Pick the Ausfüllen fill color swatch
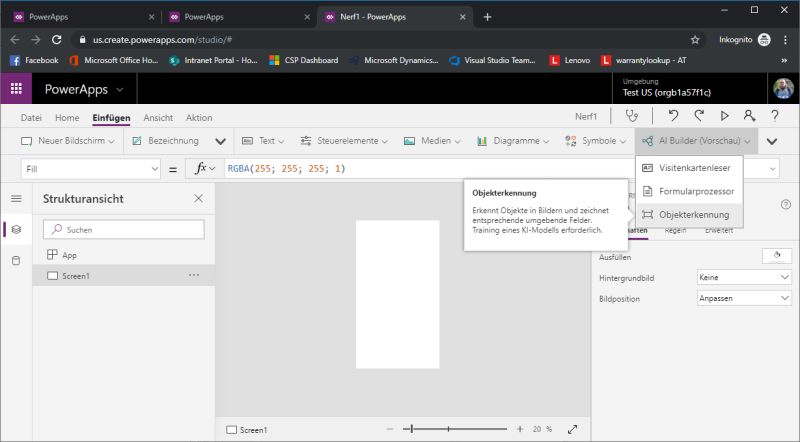 (x=776, y=256)
